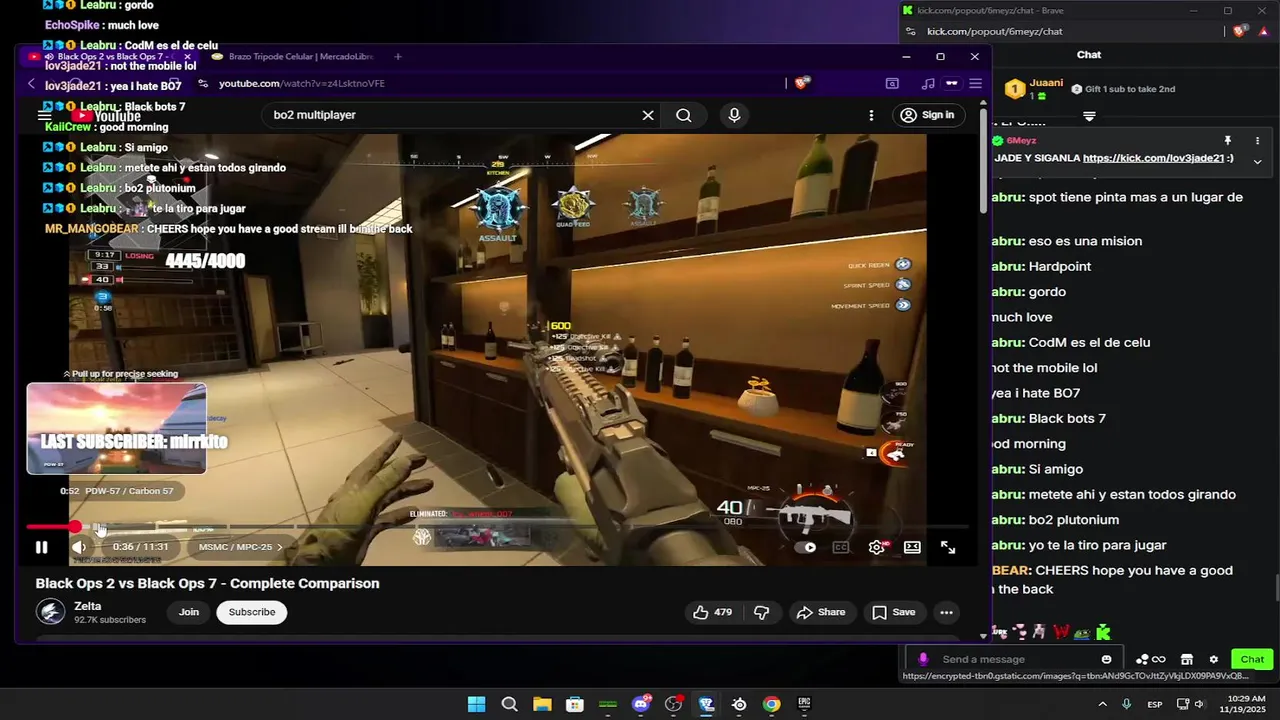Open the Brave browser main menu
Screen dimensions: 1280x720
point(975,84)
